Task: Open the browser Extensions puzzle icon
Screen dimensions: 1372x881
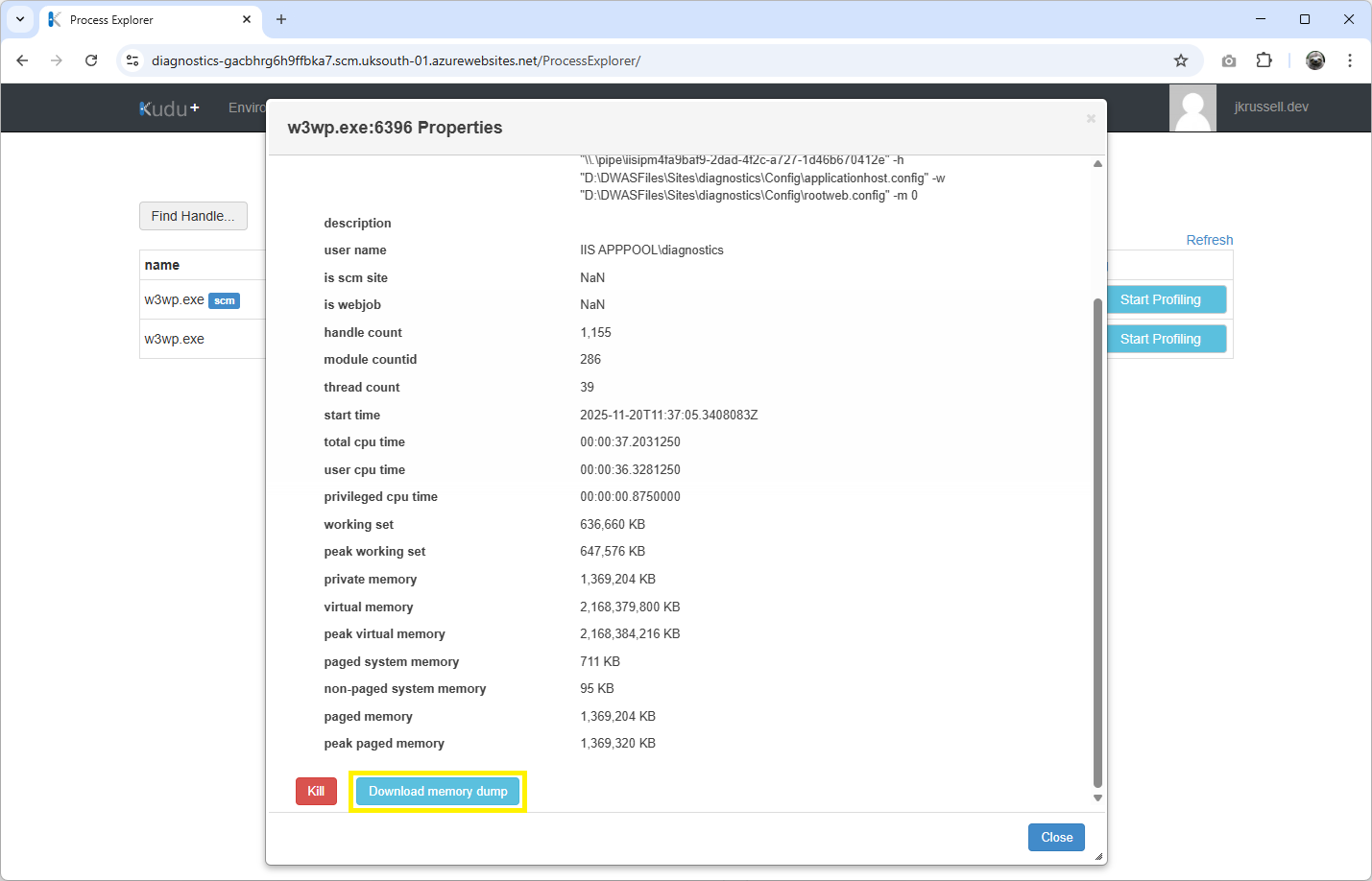Action: [1264, 60]
